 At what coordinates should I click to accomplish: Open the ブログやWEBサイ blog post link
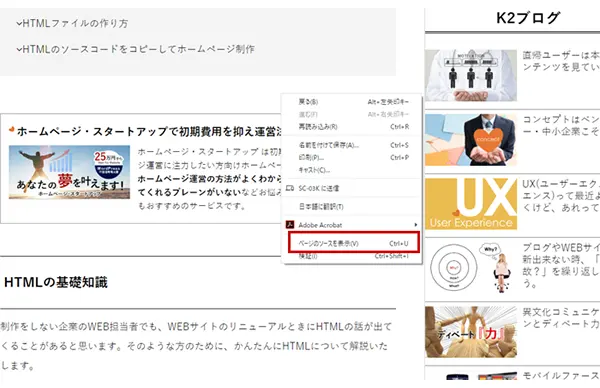point(561,265)
